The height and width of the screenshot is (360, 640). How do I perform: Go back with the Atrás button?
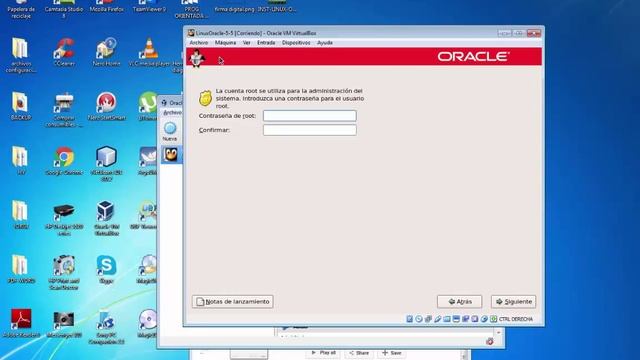(460, 302)
